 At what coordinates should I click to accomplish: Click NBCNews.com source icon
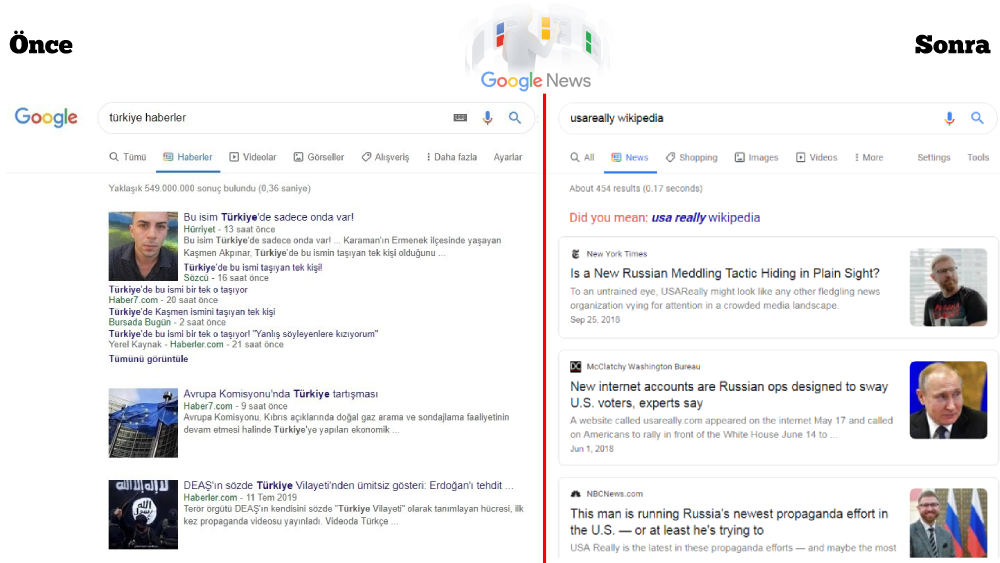(575, 494)
